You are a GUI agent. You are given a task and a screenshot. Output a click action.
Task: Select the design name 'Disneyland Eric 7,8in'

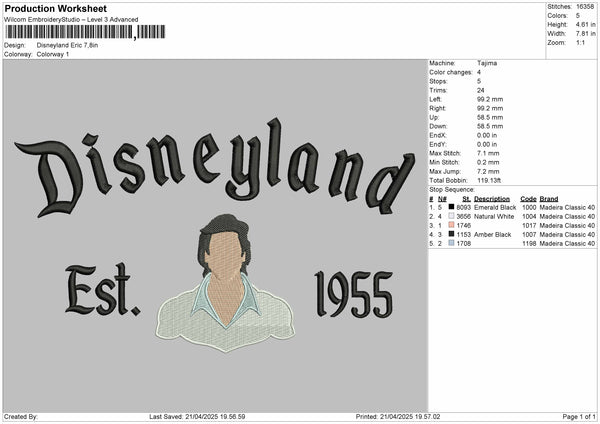67,45
